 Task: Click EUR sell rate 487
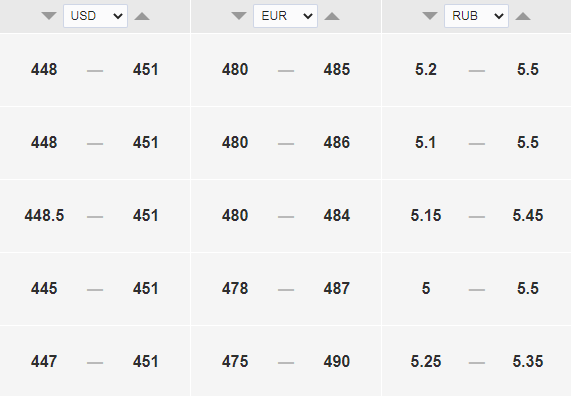(x=337, y=289)
